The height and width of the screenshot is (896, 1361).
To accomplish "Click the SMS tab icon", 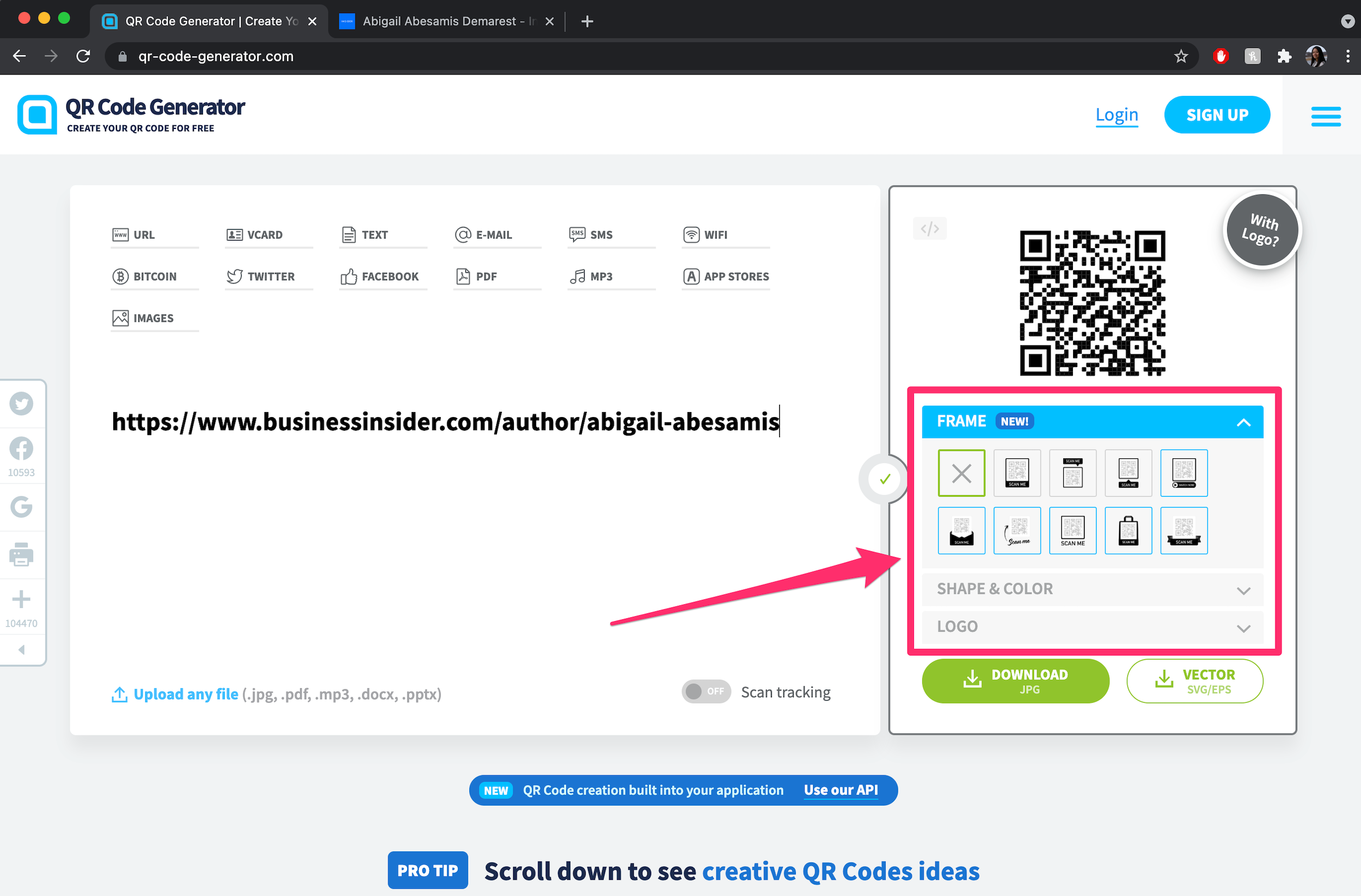I will (577, 234).
